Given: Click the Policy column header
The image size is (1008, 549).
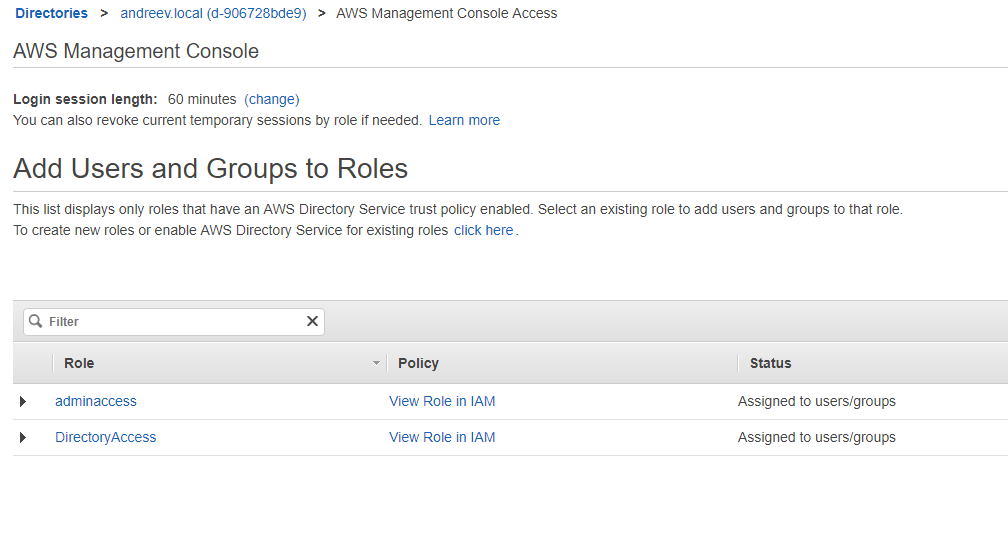Looking at the screenshot, I should tap(418, 363).
